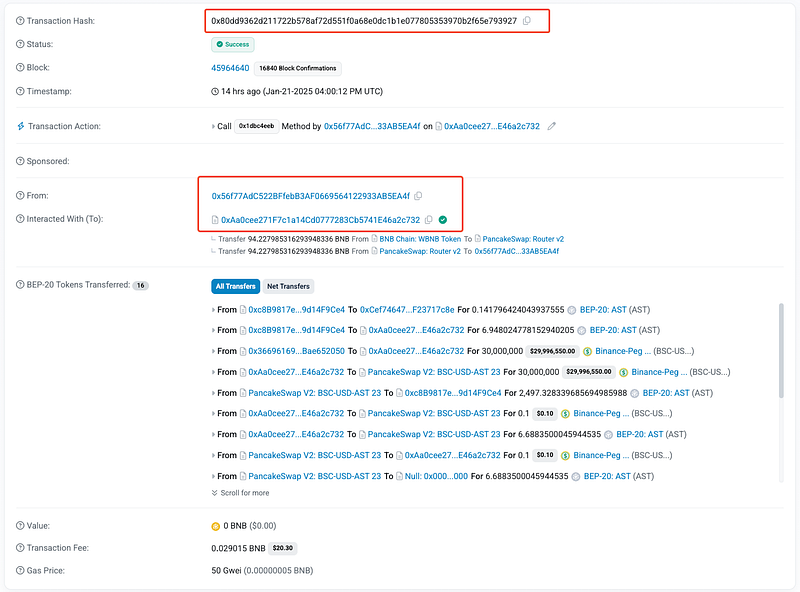Open block 45964640
800x592 pixels.
click(x=230, y=68)
